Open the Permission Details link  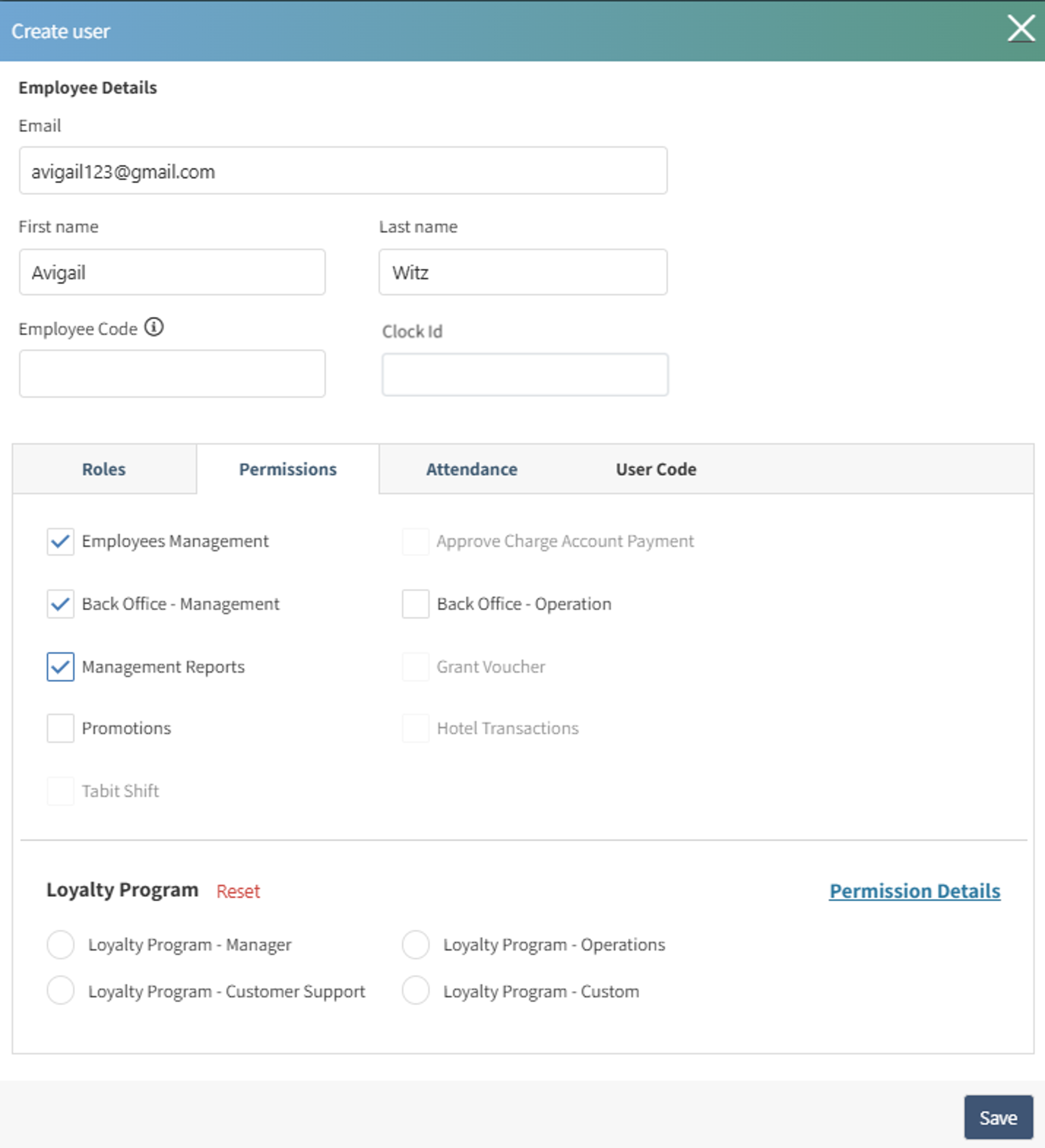pyautogui.click(x=914, y=891)
